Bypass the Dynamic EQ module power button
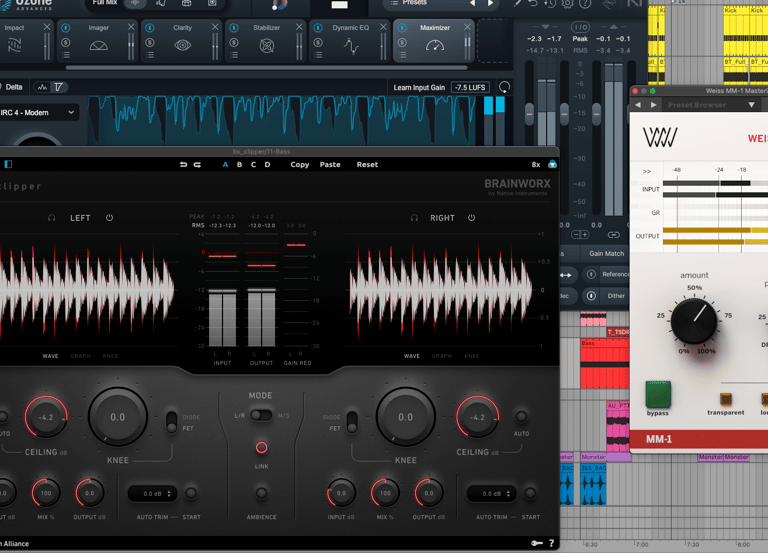The height and width of the screenshot is (553, 768). (318, 28)
